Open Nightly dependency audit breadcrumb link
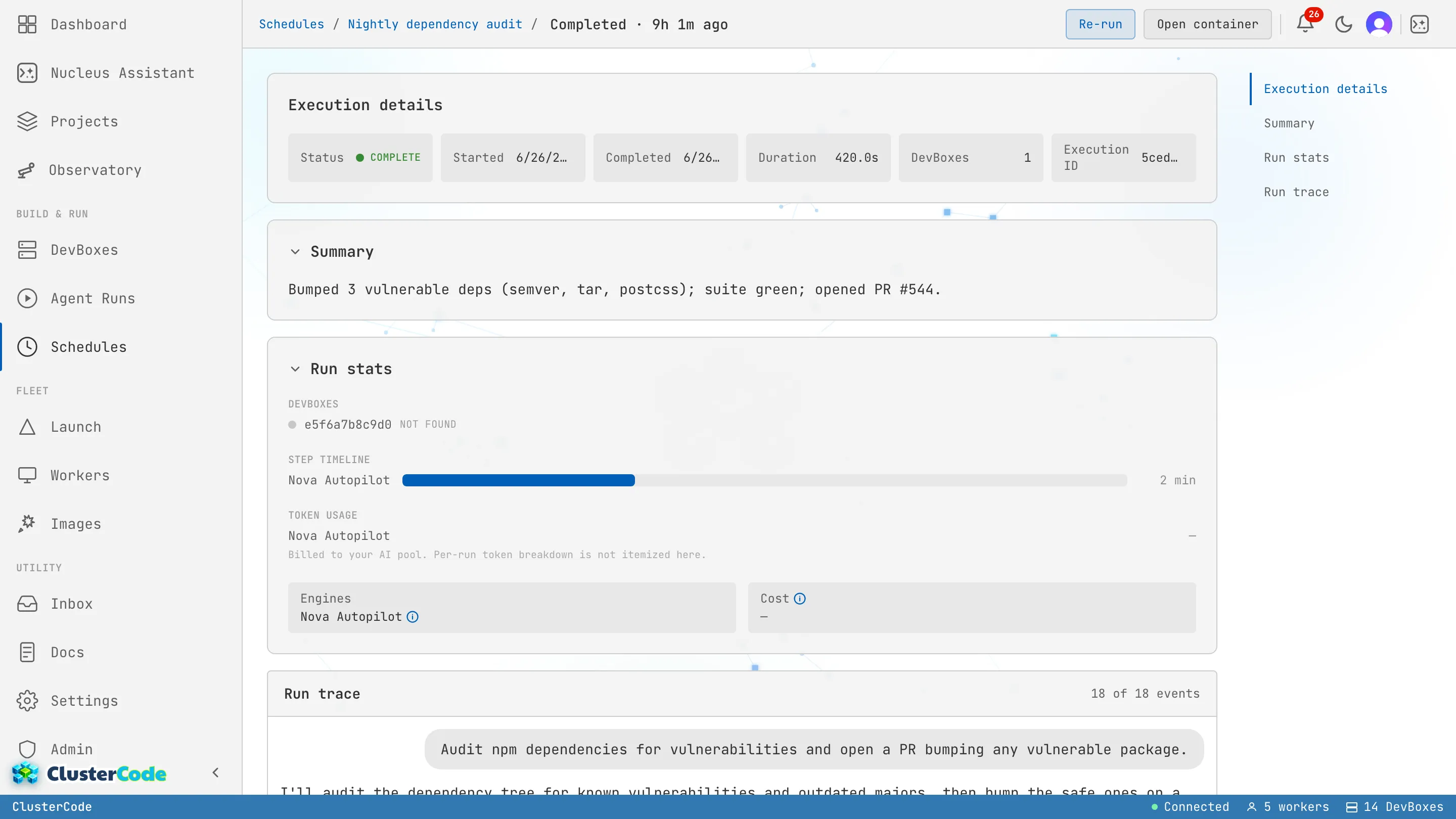The height and width of the screenshot is (819, 1456). [x=435, y=24]
